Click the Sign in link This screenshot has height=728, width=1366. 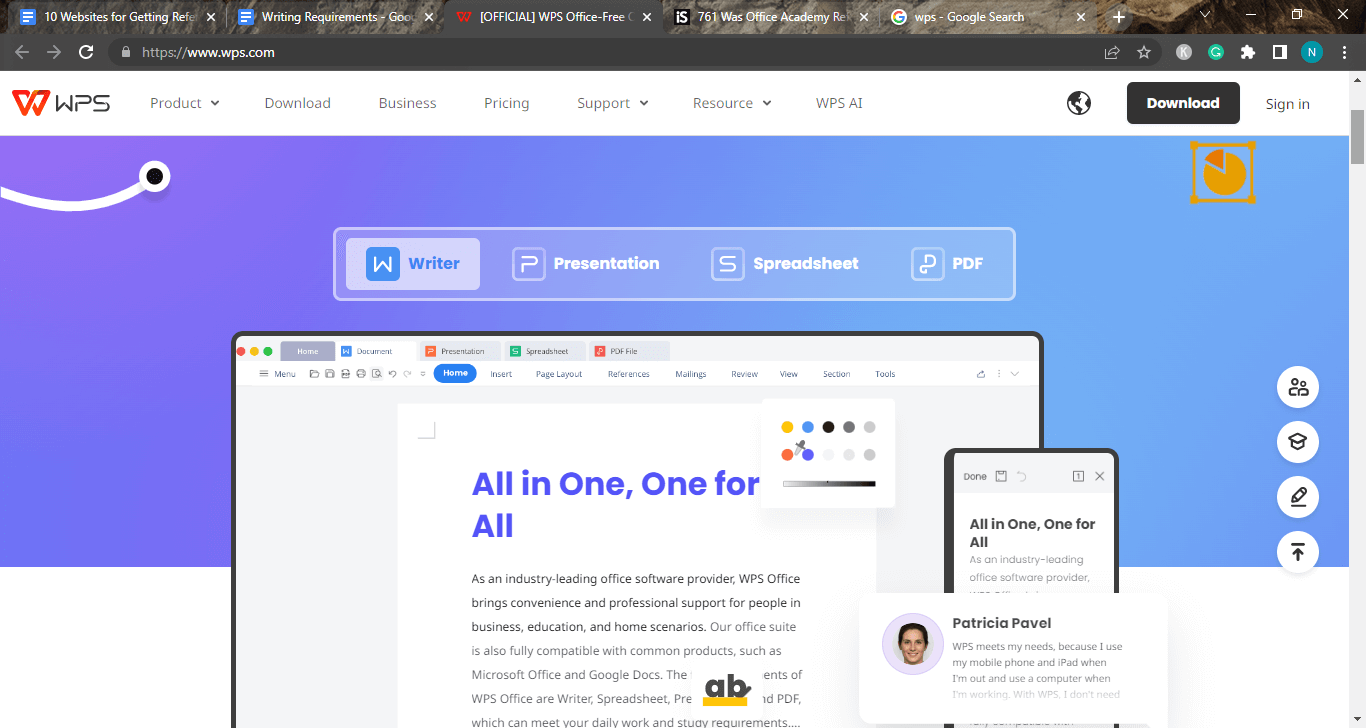coord(1287,104)
